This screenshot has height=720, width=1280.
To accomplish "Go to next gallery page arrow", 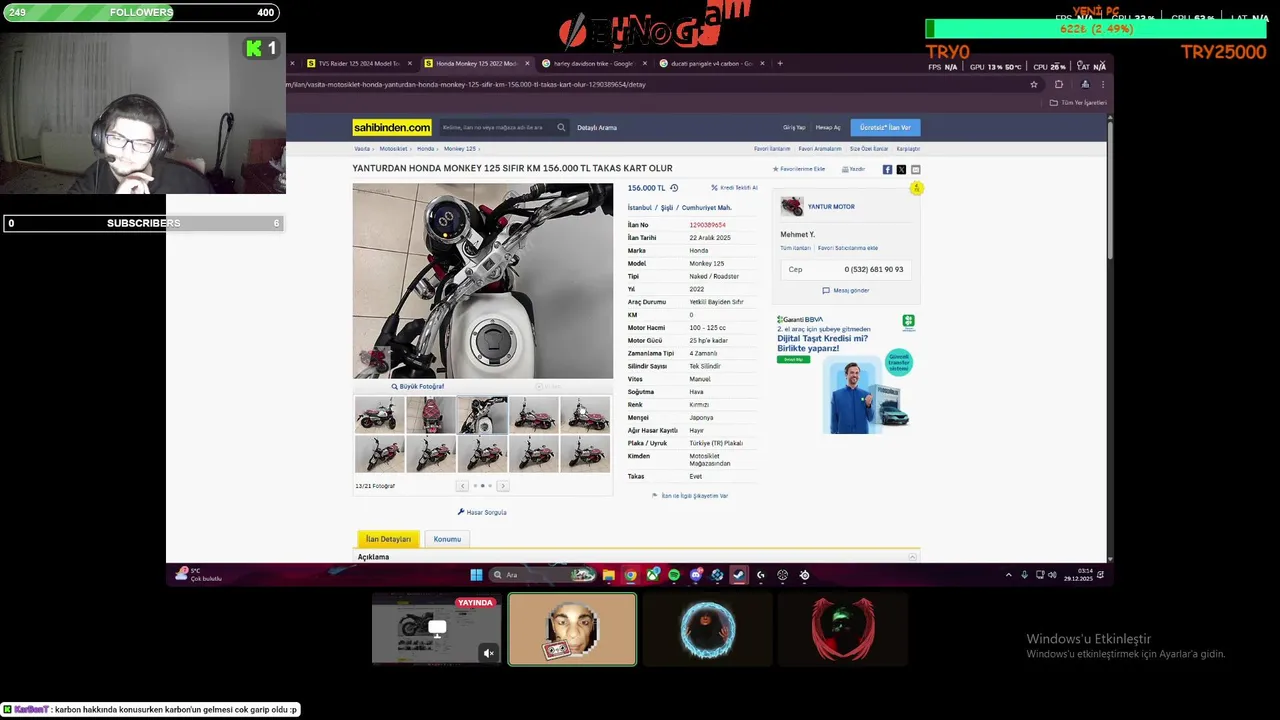I will [502, 486].
